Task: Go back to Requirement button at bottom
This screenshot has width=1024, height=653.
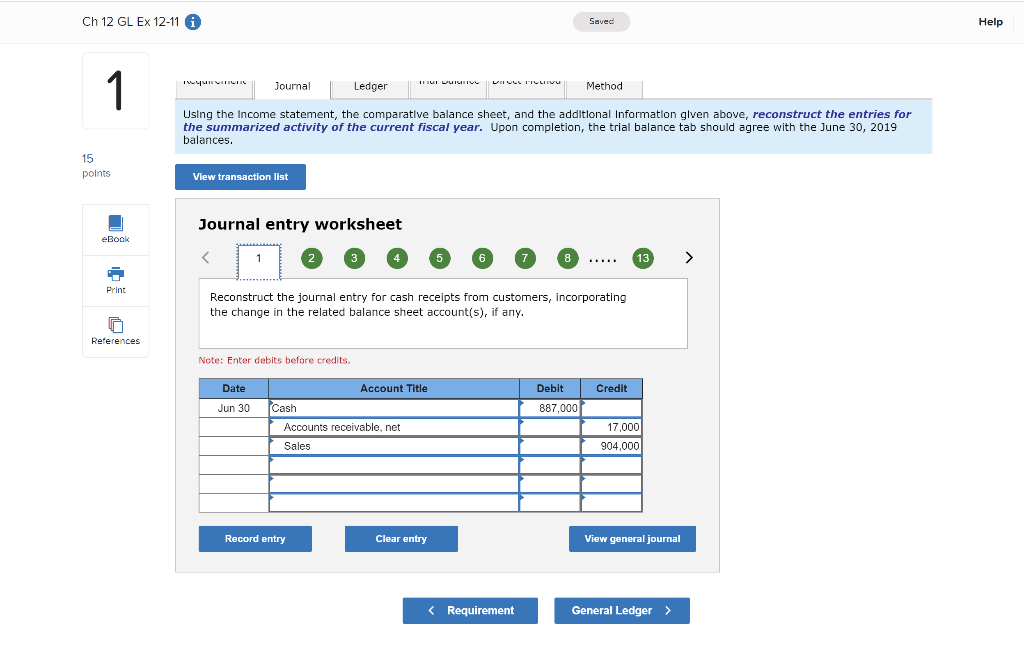Action: point(470,611)
